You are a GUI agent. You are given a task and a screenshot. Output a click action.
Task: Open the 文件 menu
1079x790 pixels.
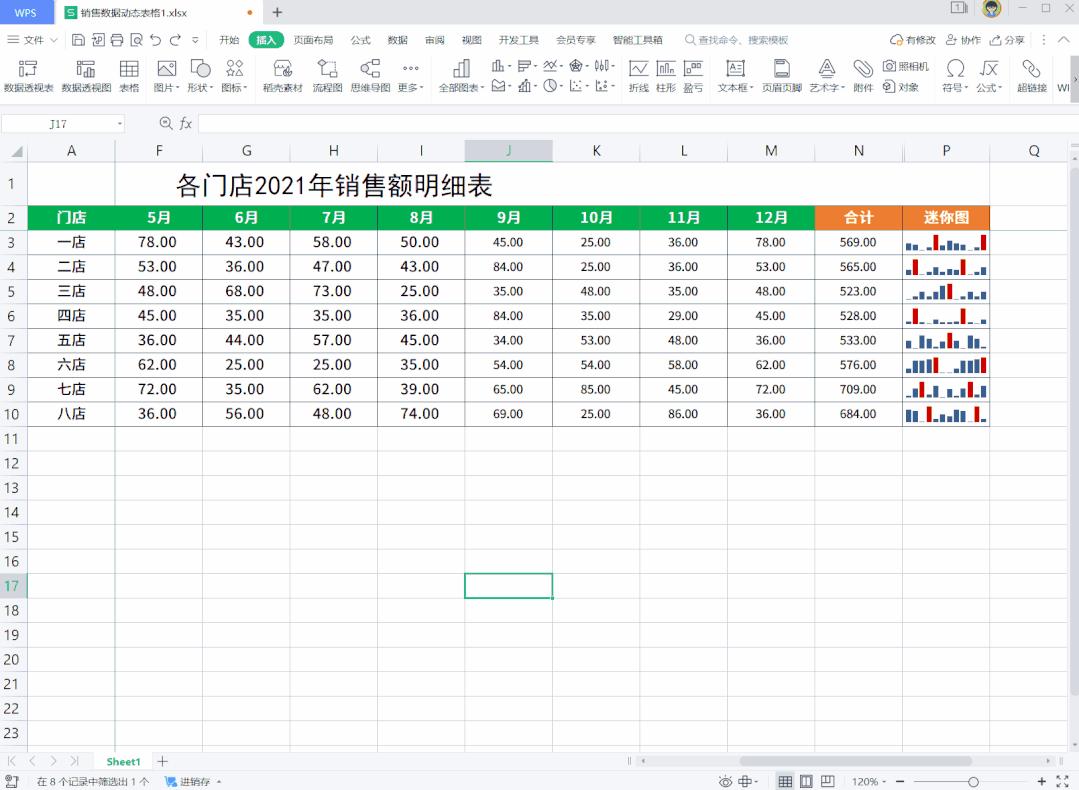point(32,40)
